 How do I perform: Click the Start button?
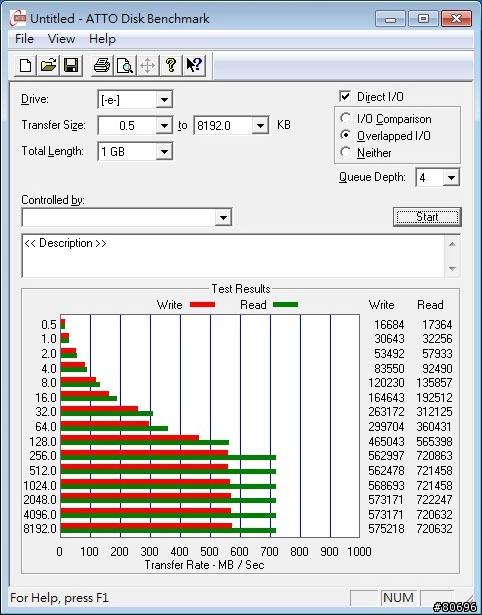pos(427,217)
